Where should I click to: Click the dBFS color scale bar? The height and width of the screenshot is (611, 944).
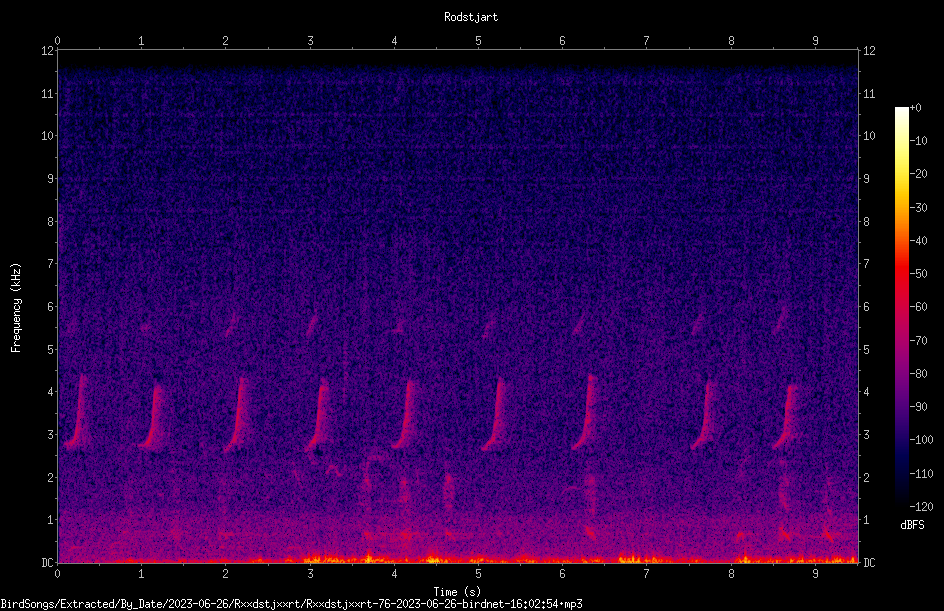(901, 307)
